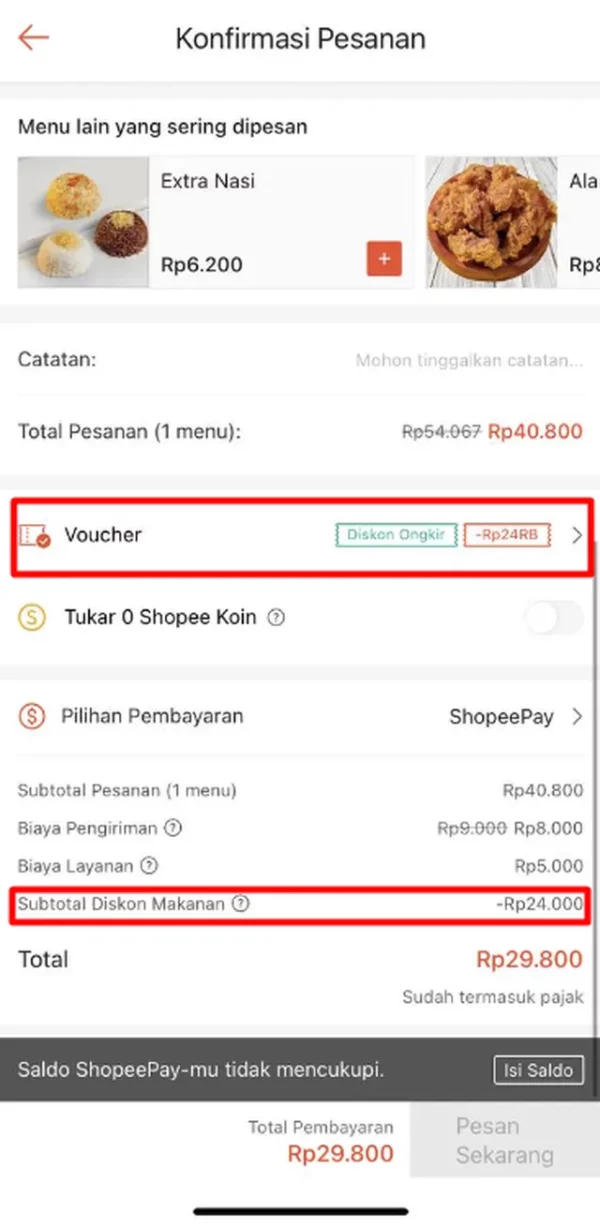600x1227 pixels.
Task: Open help icon next to Shopee Koin
Action: tap(277, 618)
